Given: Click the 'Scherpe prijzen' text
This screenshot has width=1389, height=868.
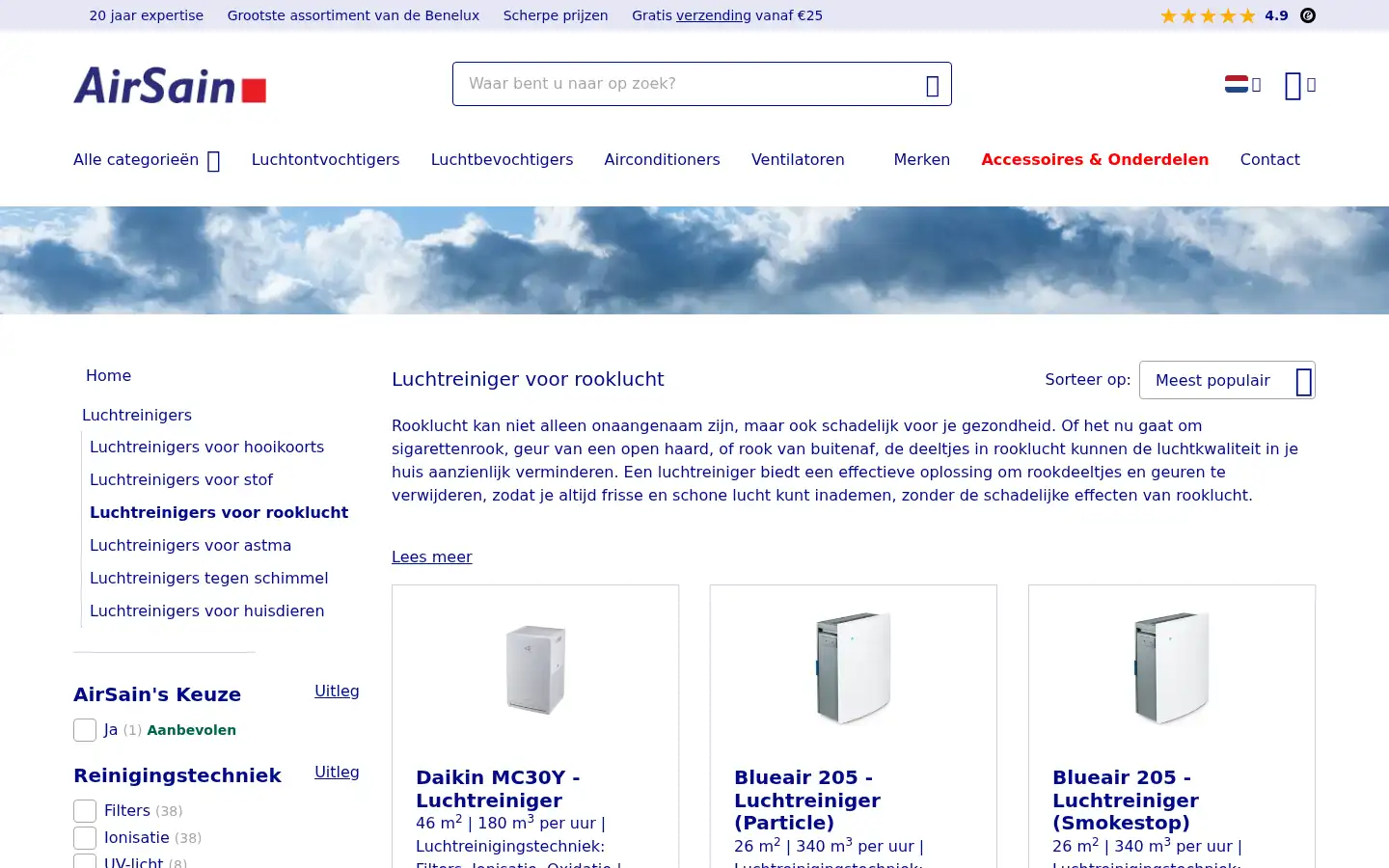Looking at the screenshot, I should pos(556,15).
